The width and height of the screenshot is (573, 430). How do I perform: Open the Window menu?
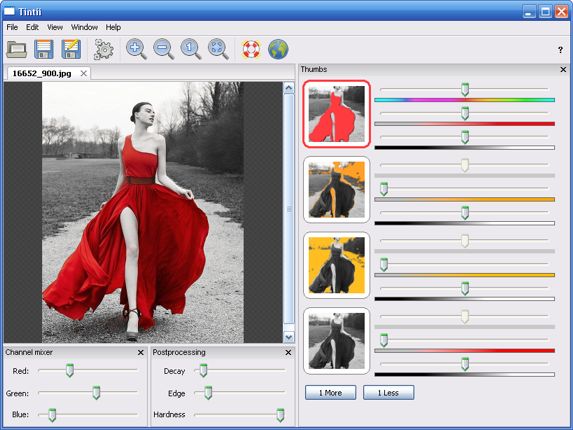(x=84, y=27)
